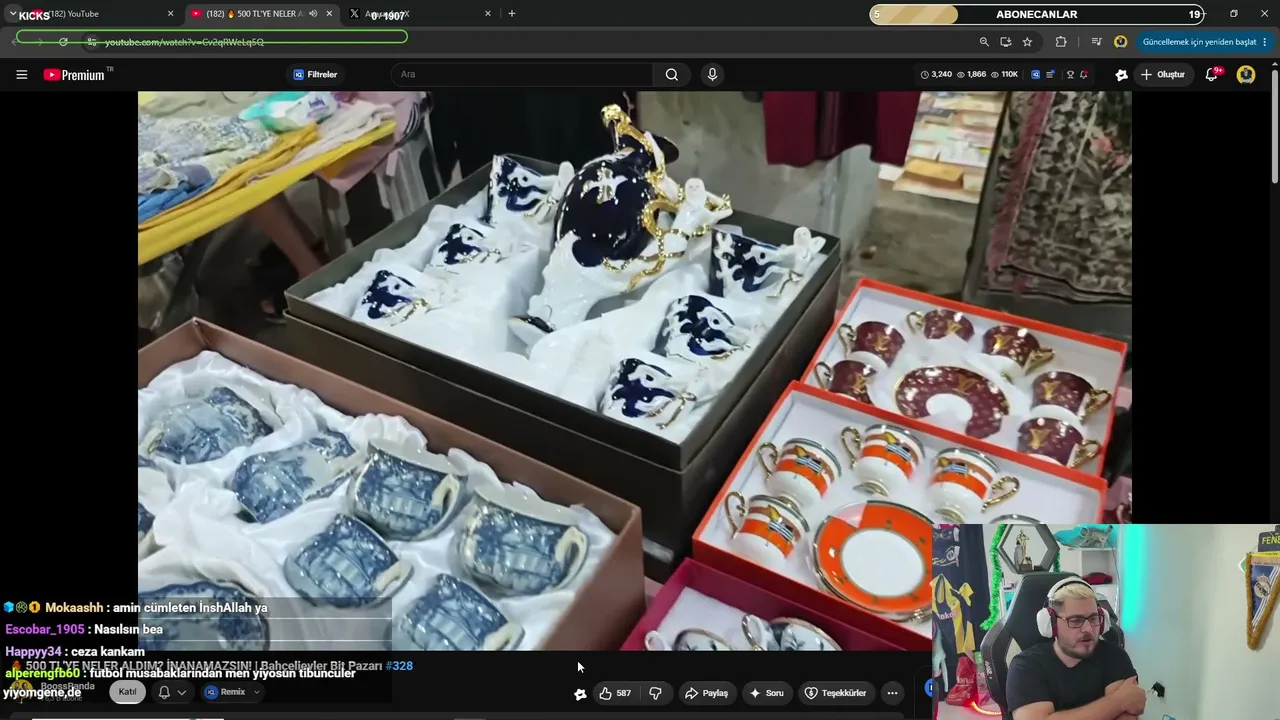Click the youtube.com address bar URL

184,42
